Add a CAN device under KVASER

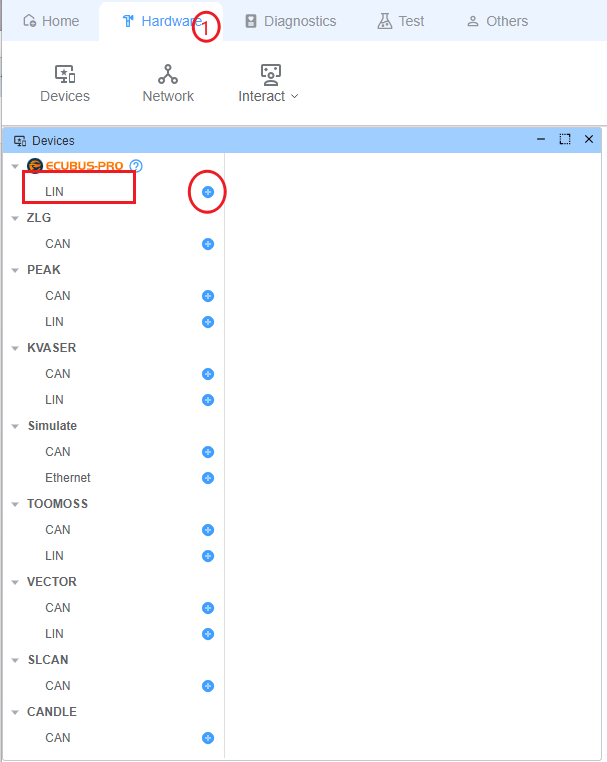point(208,374)
